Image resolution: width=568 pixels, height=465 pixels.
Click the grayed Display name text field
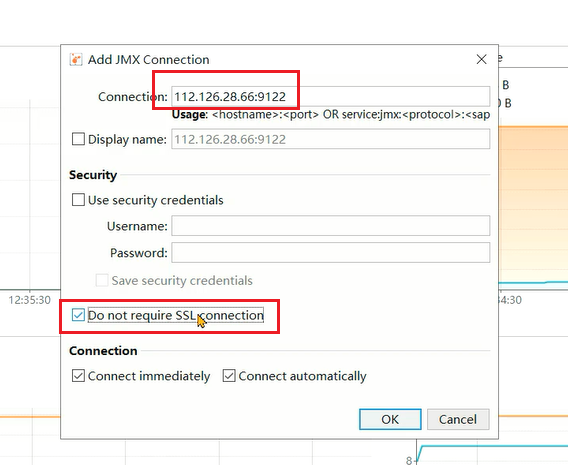[x=330, y=139]
